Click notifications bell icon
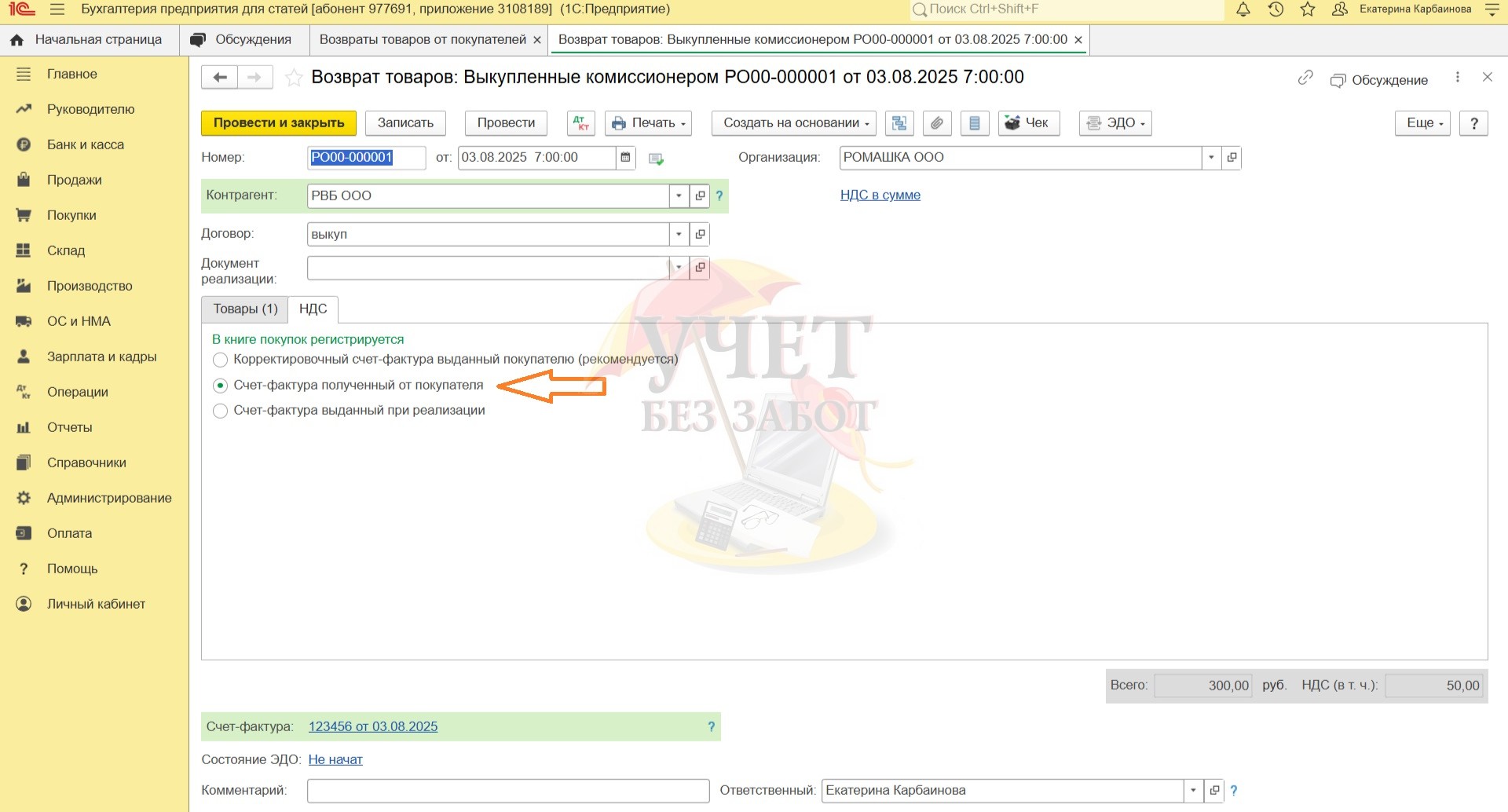Screen dimensions: 1508x812 [1243, 9]
